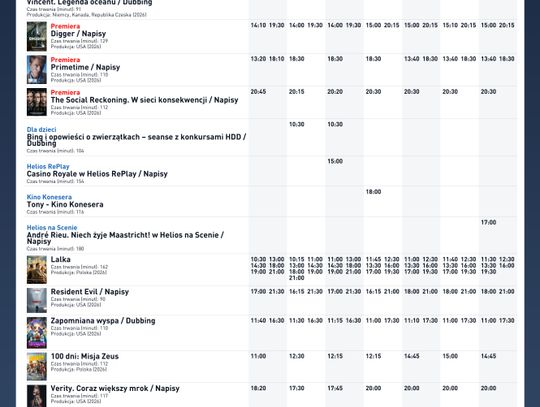Select the 11:00 showtime for 100 dni
540x407 pixels.
coord(258,356)
